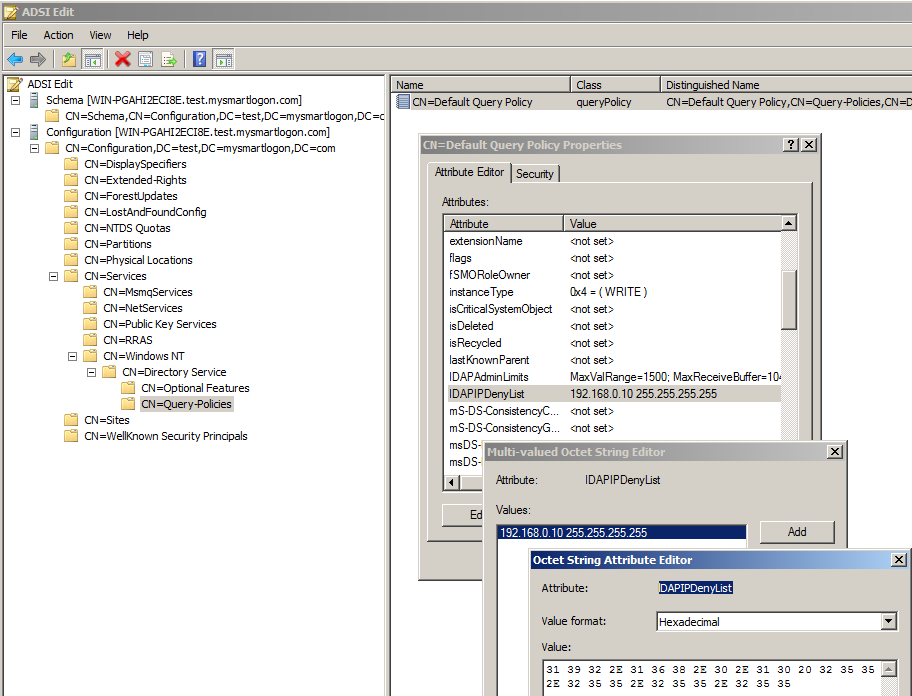Click the Class column header
Viewport: 912px width, 696px height.
point(615,85)
